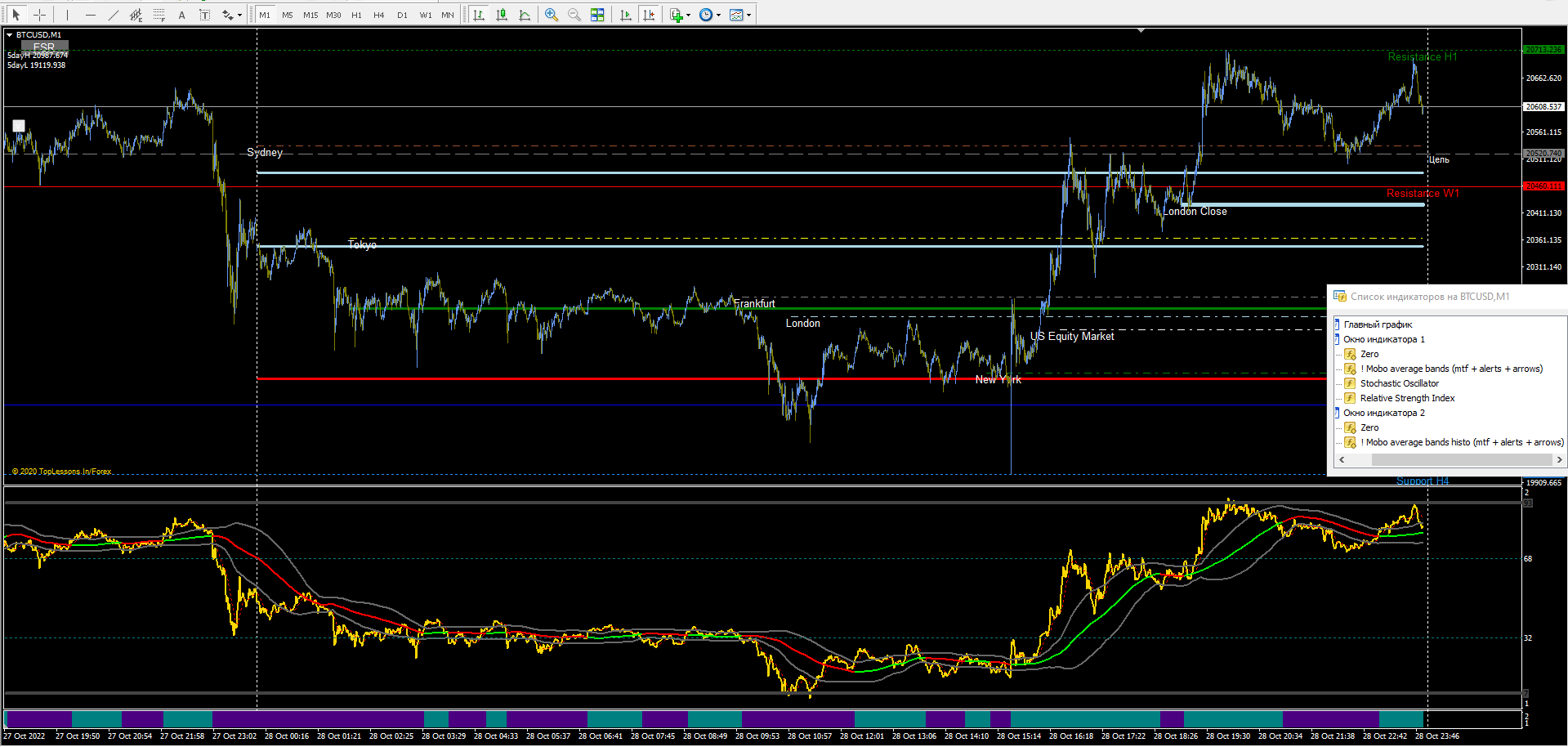Switch chart to M5 timeframe
This screenshot has height=747, width=1568.
(x=288, y=15)
